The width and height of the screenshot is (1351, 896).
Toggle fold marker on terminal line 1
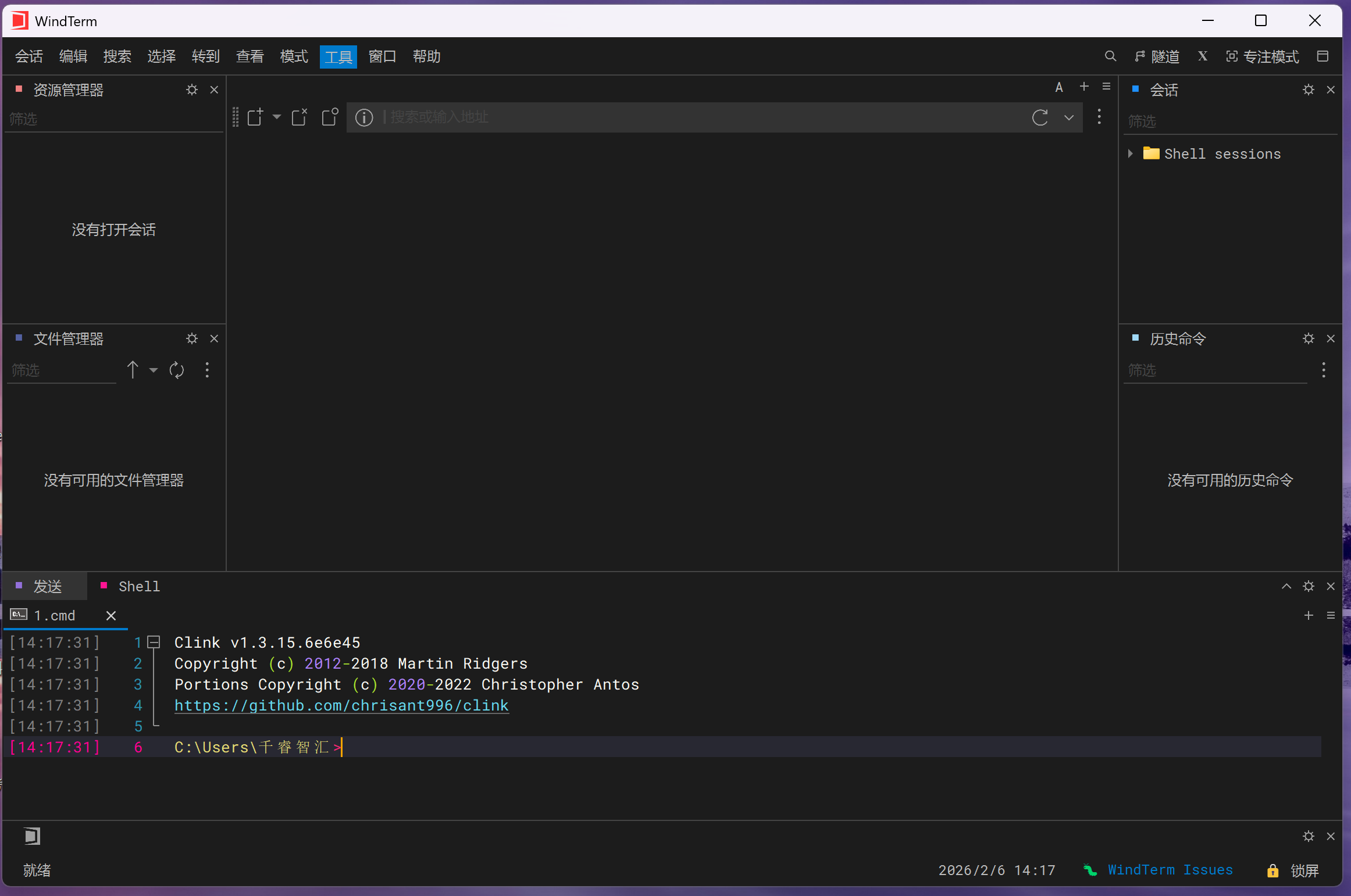[x=154, y=642]
